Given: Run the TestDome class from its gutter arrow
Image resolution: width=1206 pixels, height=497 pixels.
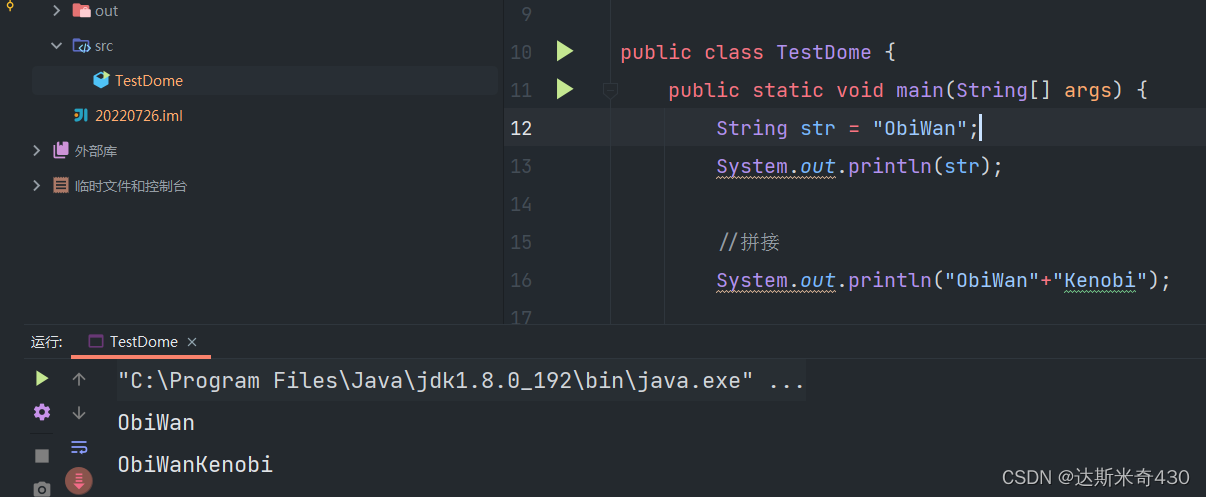Looking at the screenshot, I should coord(565,51).
